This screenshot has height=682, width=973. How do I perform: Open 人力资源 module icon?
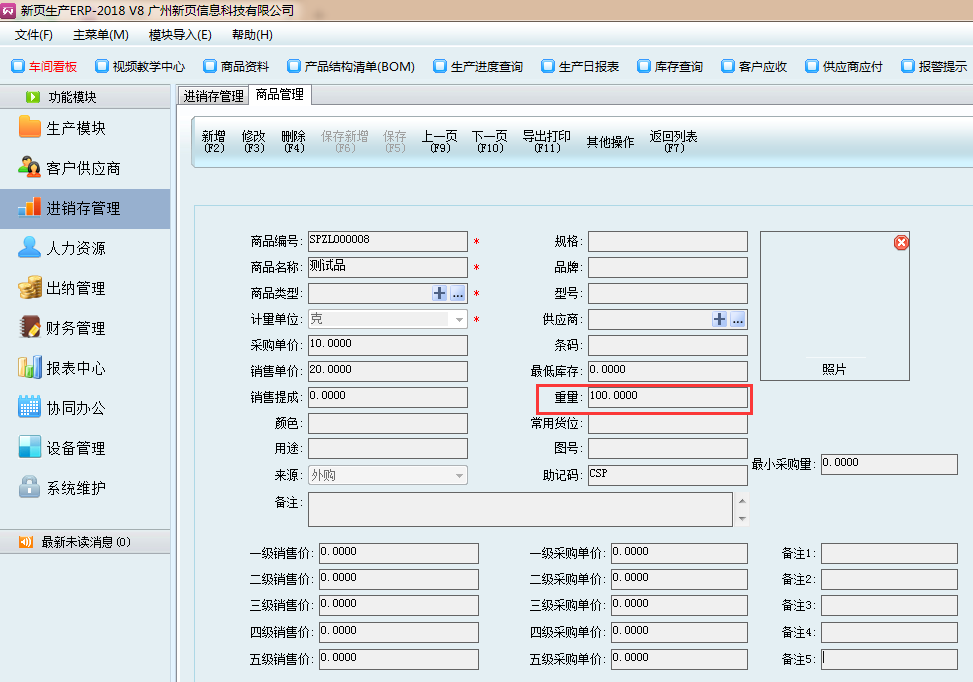click(29, 248)
